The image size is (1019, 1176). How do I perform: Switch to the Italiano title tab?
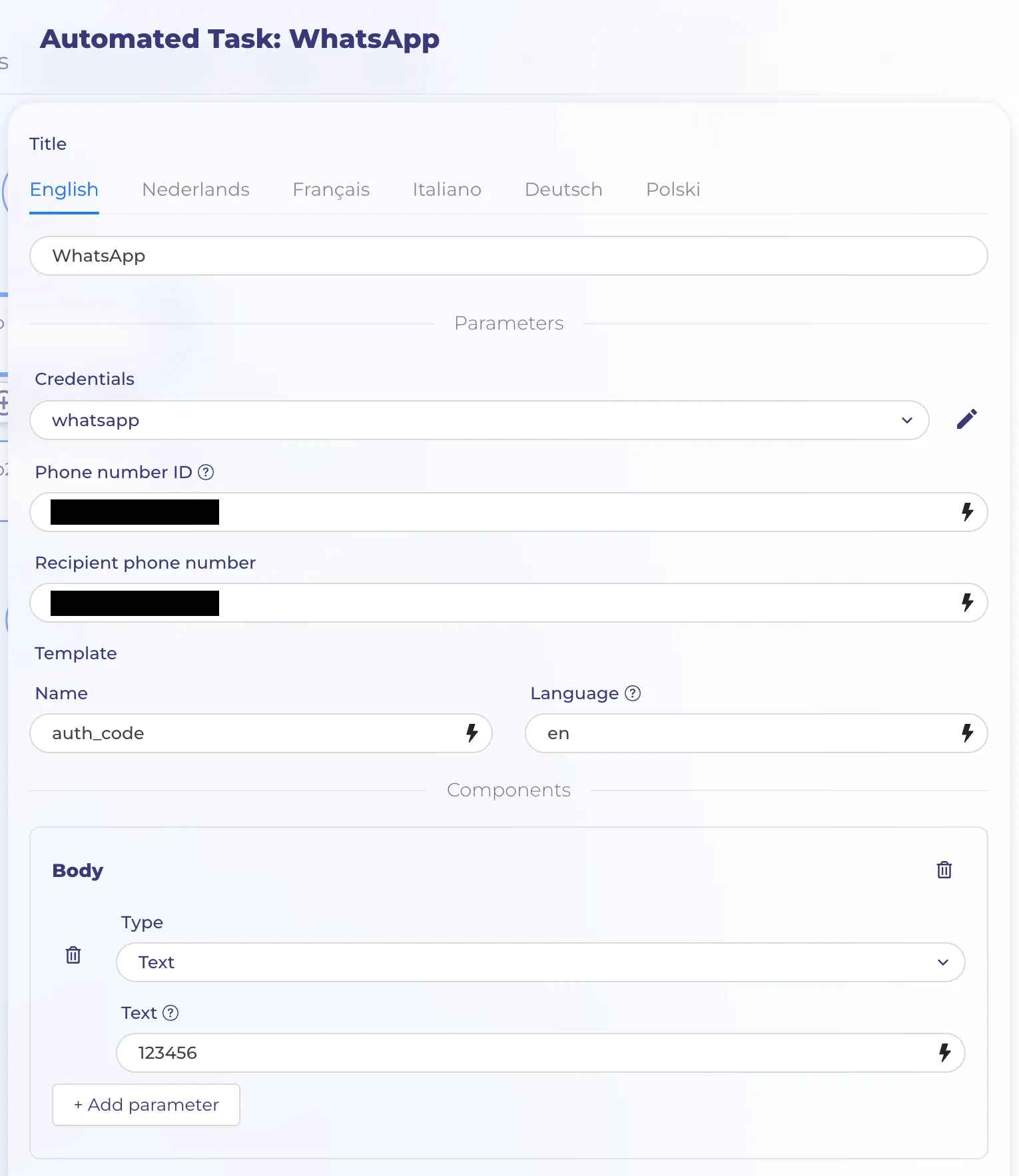click(x=447, y=190)
